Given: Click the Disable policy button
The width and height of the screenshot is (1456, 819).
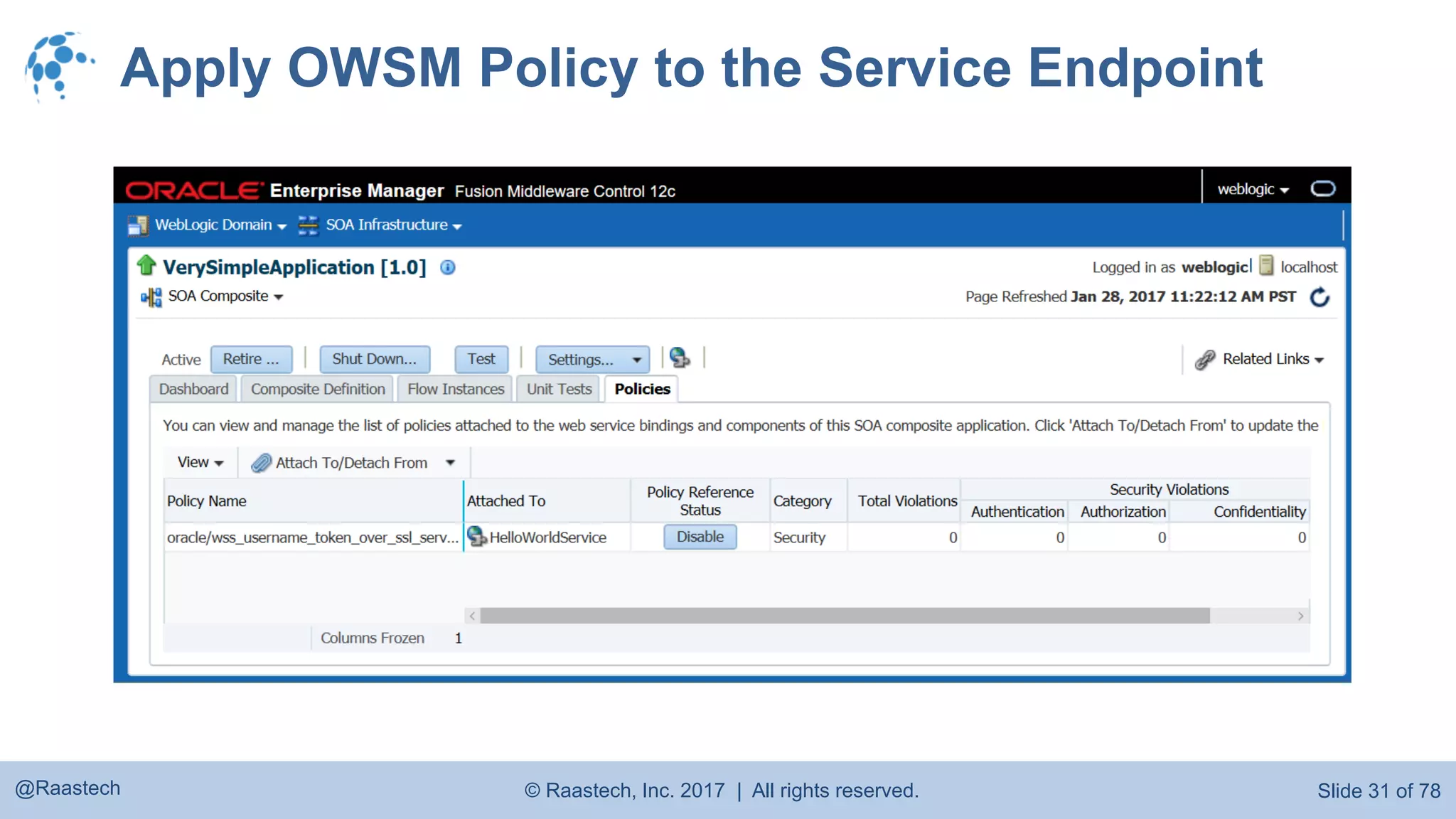Looking at the screenshot, I should [x=700, y=537].
